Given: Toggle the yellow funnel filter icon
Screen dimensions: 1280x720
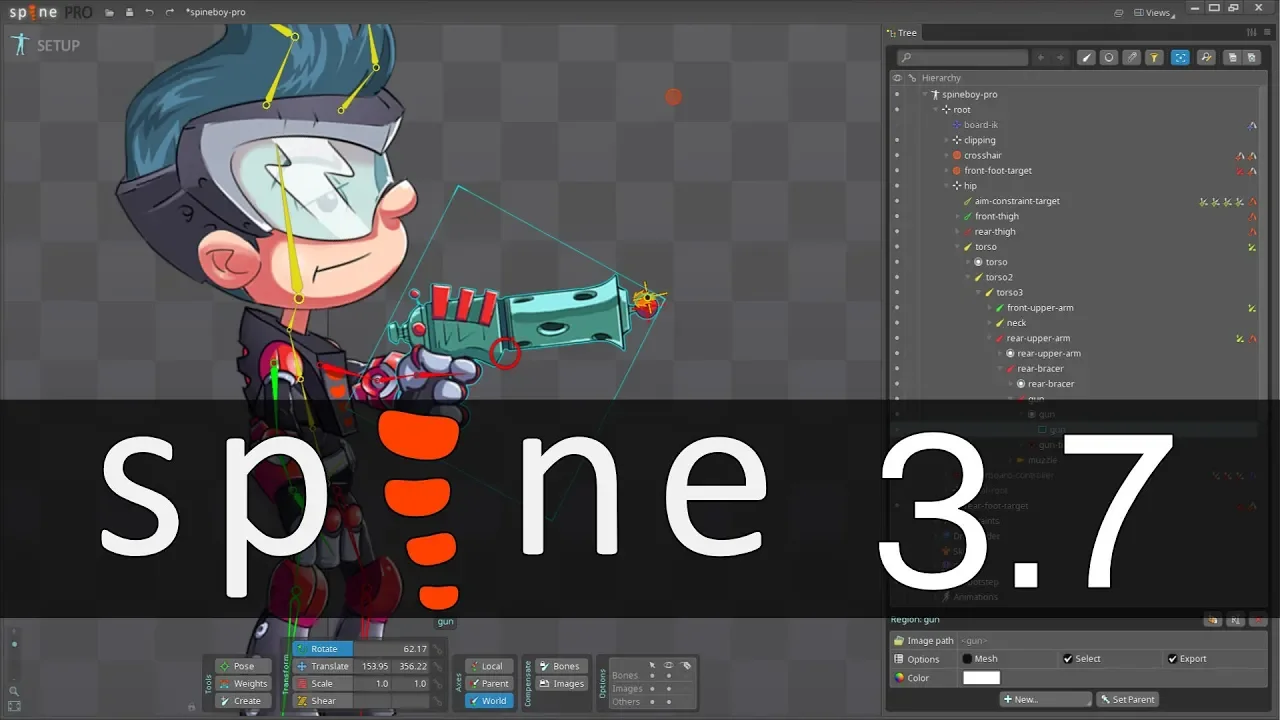Looking at the screenshot, I should coord(1154,58).
